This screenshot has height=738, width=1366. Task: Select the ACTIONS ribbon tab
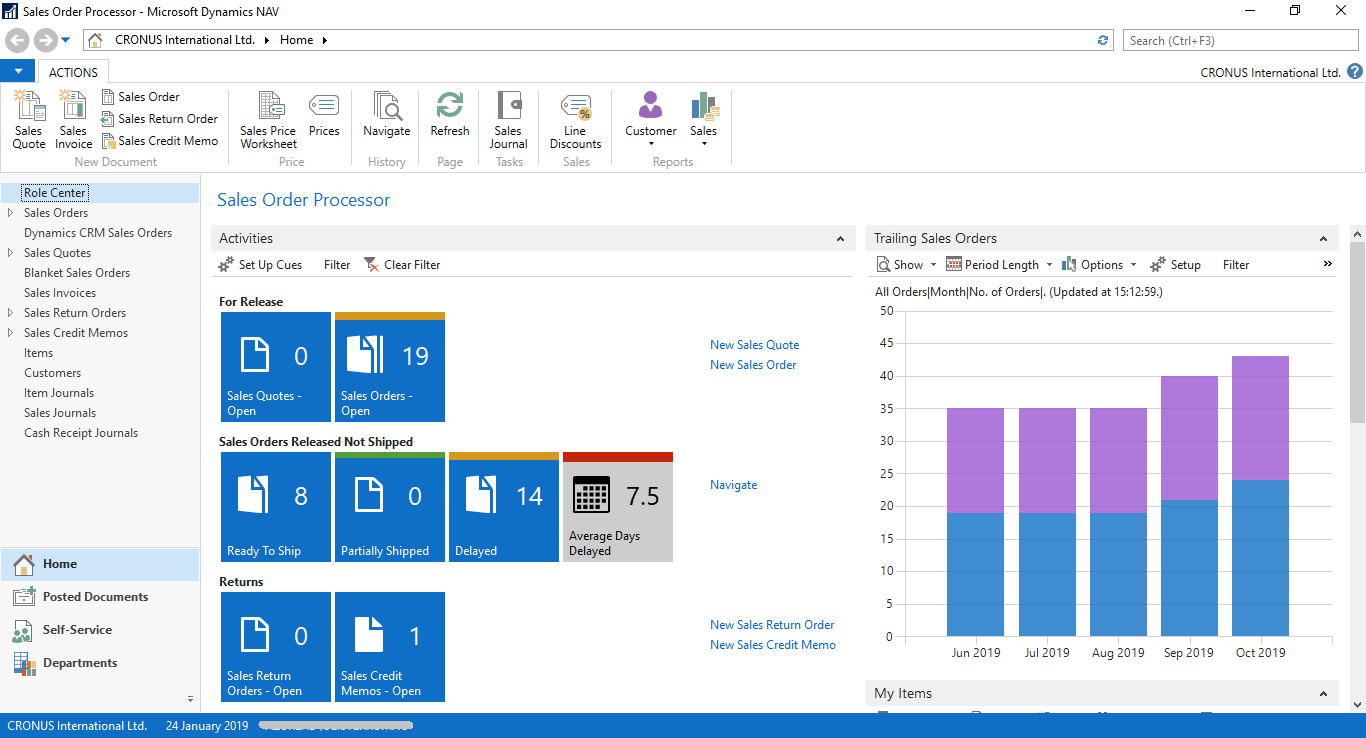[74, 72]
